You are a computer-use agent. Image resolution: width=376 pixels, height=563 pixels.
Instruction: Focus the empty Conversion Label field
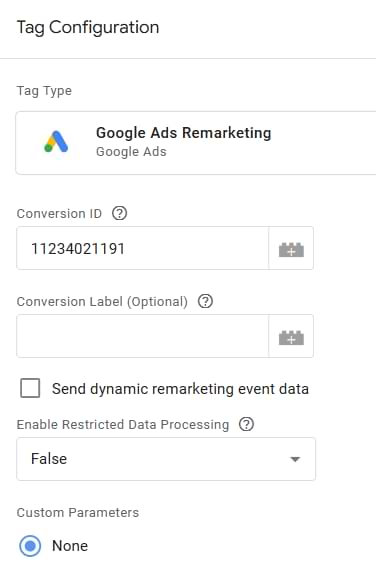[x=143, y=336]
